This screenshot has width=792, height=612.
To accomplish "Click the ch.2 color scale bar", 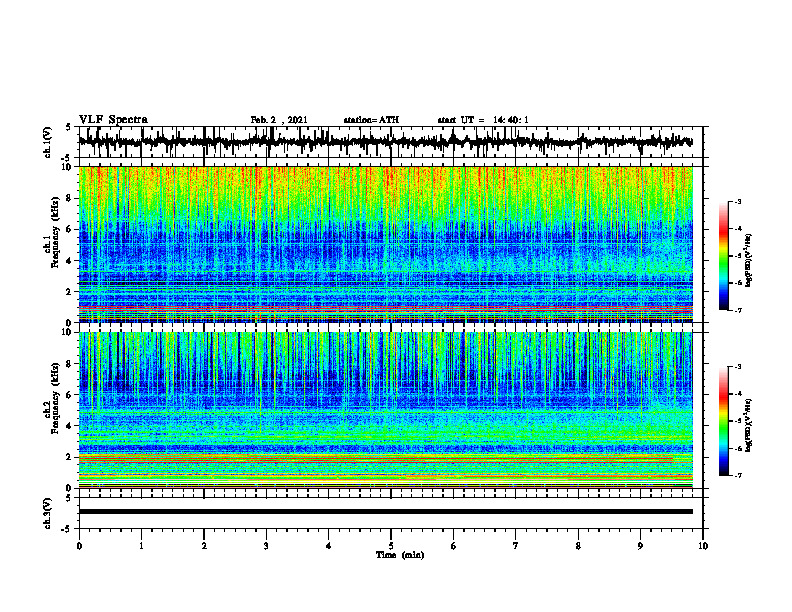I will tap(723, 421).
